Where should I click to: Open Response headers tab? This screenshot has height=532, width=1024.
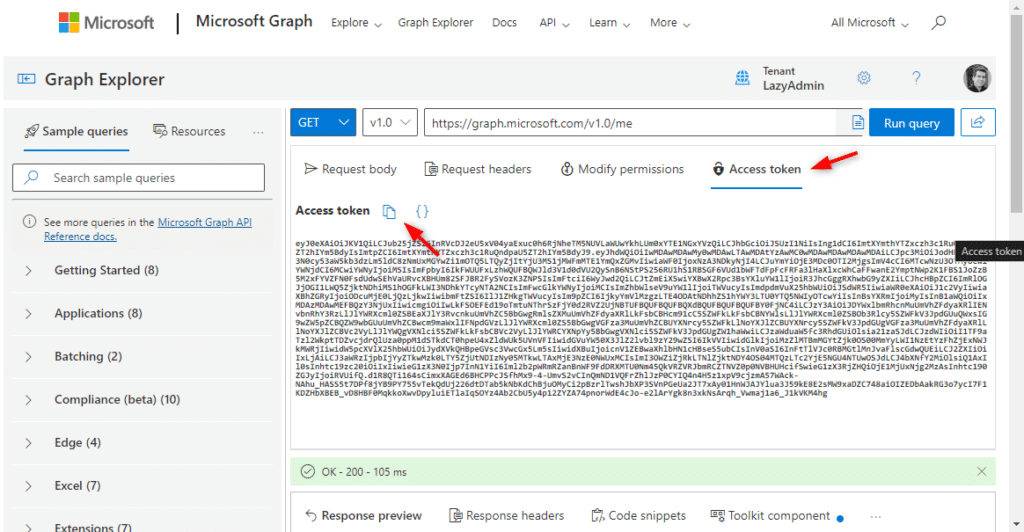point(507,516)
